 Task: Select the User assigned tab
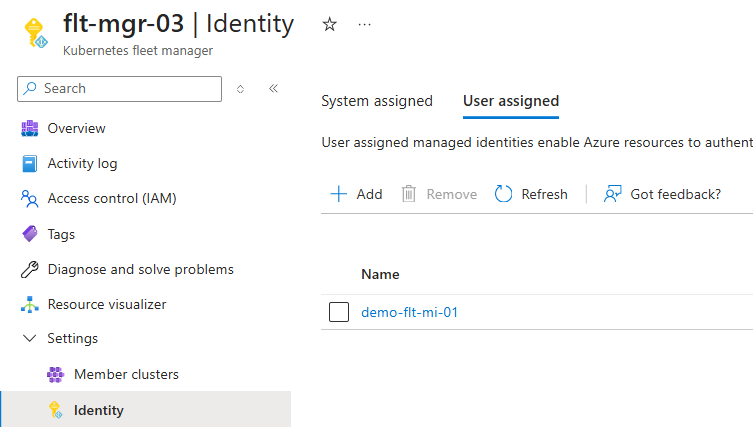[510, 101]
